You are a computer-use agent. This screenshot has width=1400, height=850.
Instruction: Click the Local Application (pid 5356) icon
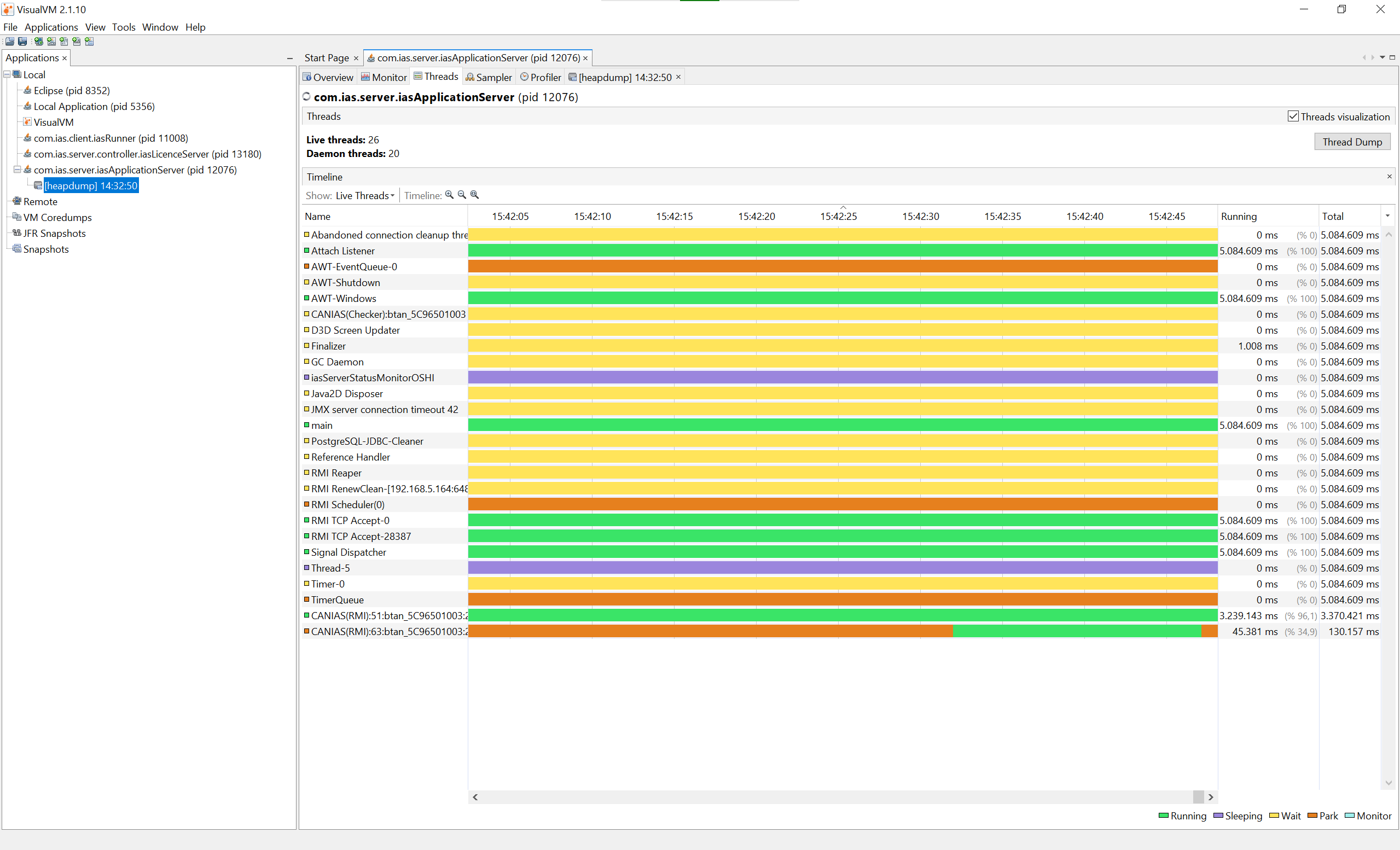click(x=27, y=106)
